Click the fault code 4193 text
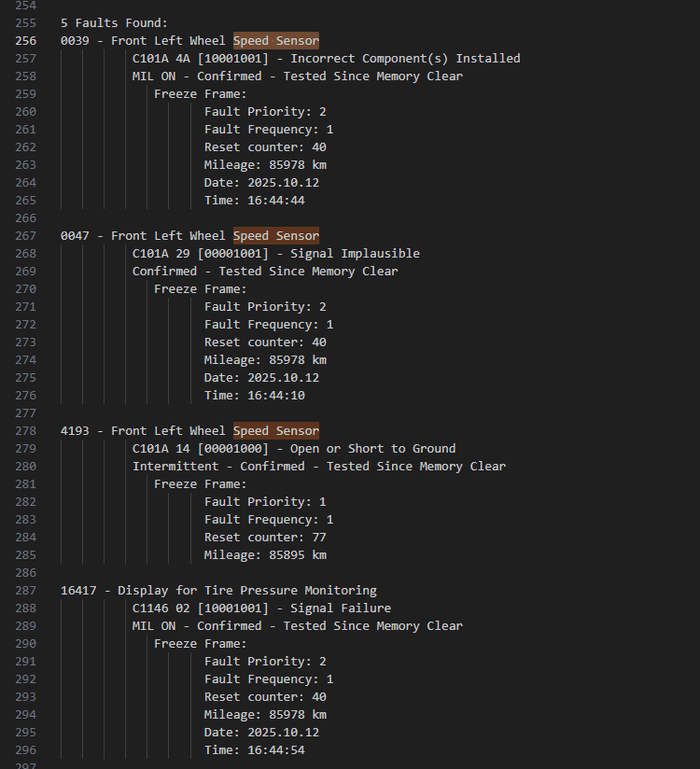The height and width of the screenshot is (769, 700). (x=75, y=431)
